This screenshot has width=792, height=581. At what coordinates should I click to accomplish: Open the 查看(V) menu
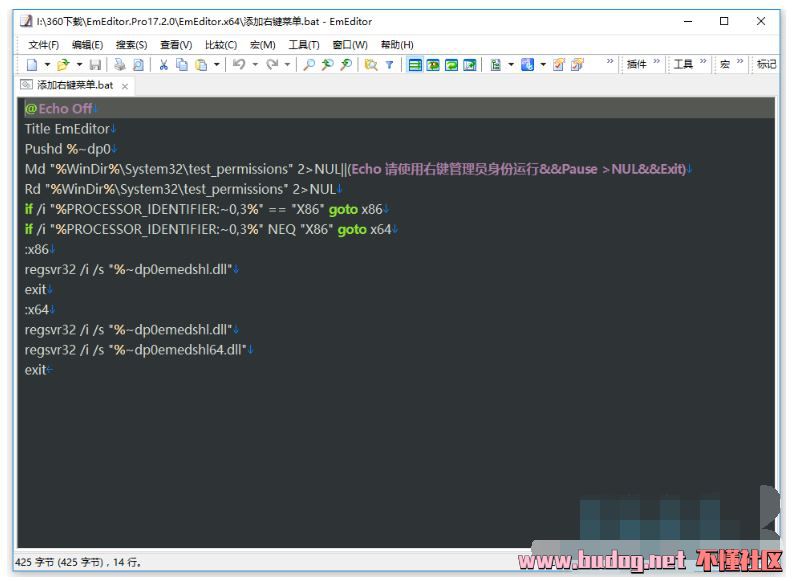tap(176, 45)
